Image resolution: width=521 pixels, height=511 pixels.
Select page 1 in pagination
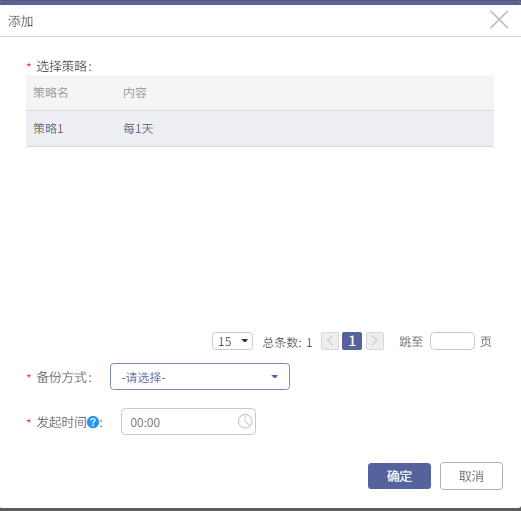(352, 341)
